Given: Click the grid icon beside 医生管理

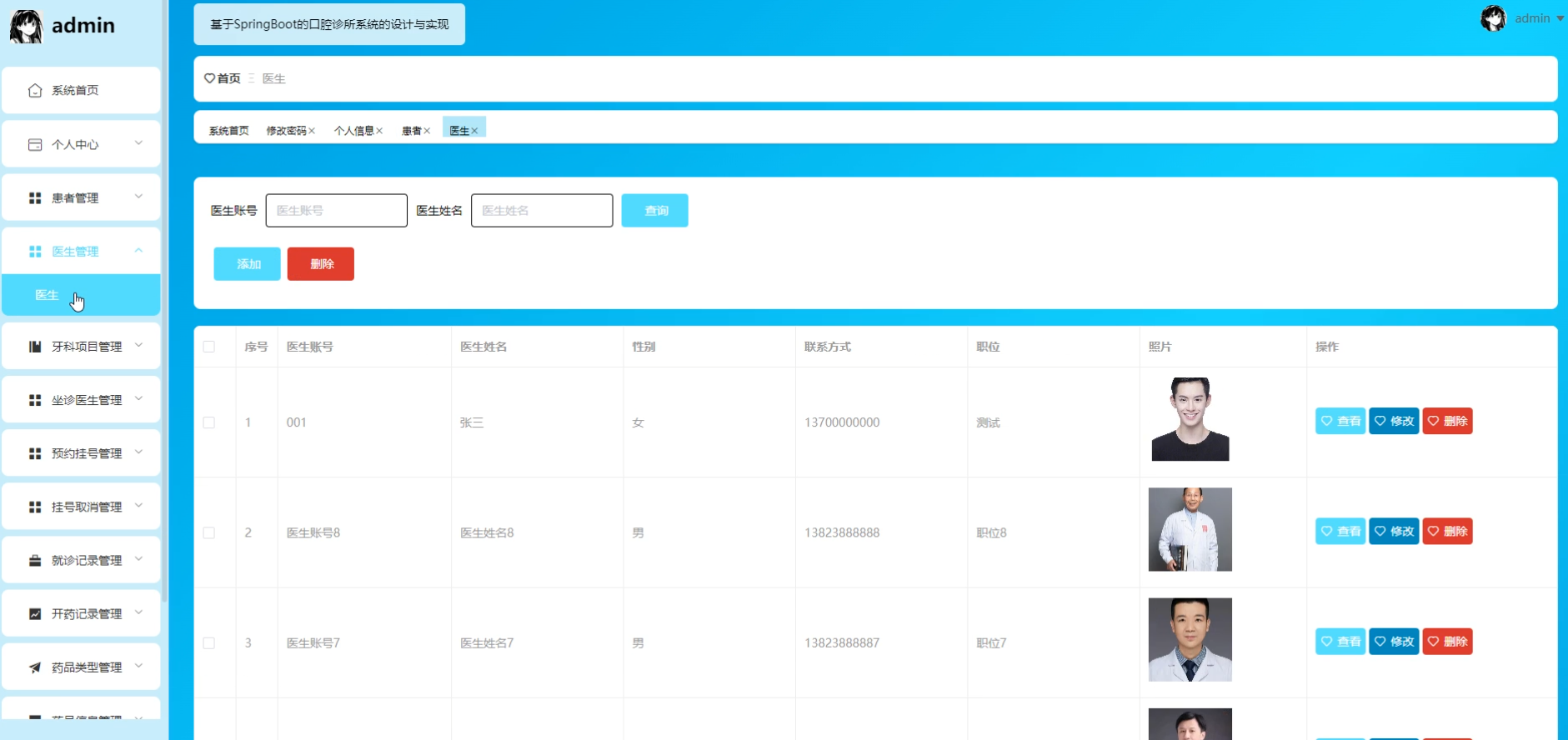Looking at the screenshot, I should [x=35, y=251].
